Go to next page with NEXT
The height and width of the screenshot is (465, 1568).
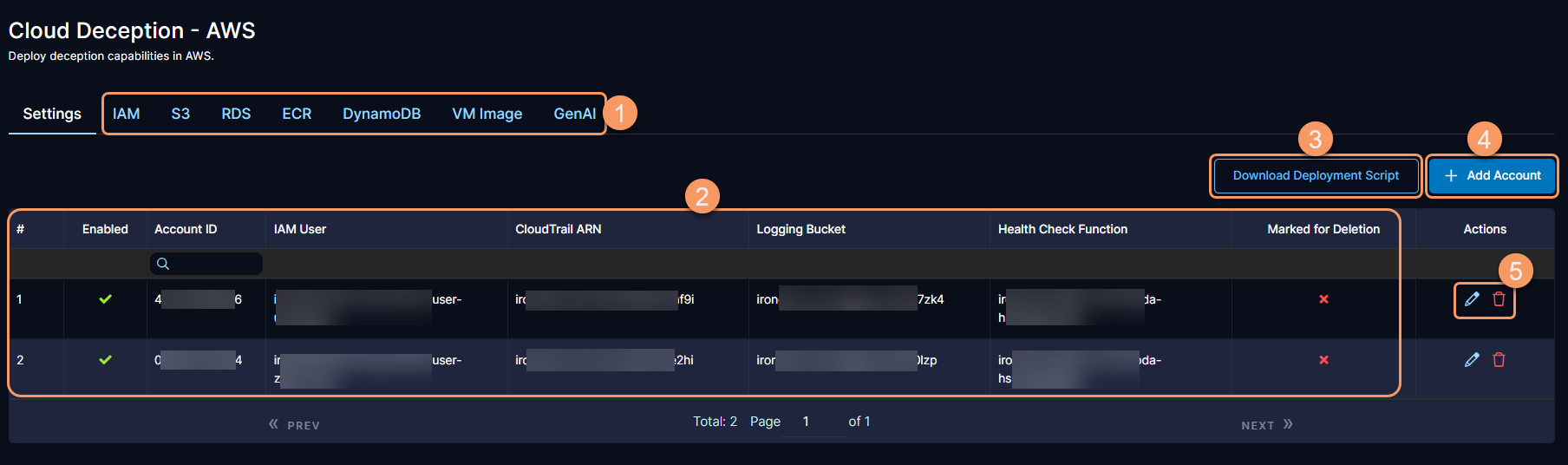tap(1266, 425)
